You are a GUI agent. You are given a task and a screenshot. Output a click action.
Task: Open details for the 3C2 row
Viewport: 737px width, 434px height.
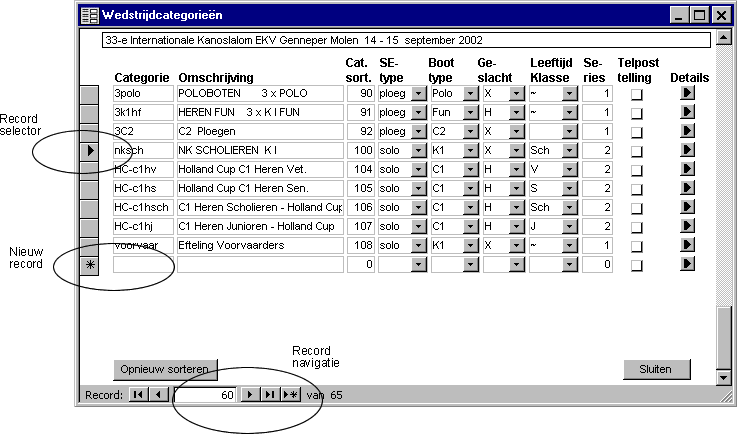(687, 131)
